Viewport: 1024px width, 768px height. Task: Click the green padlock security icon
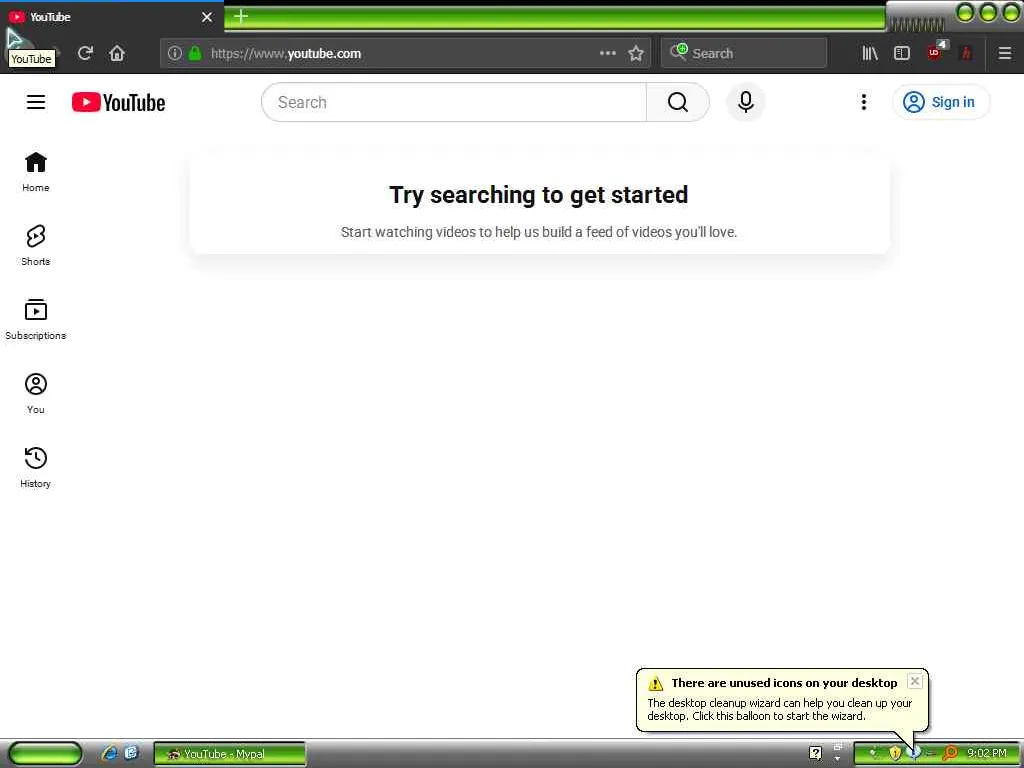click(195, 53)
